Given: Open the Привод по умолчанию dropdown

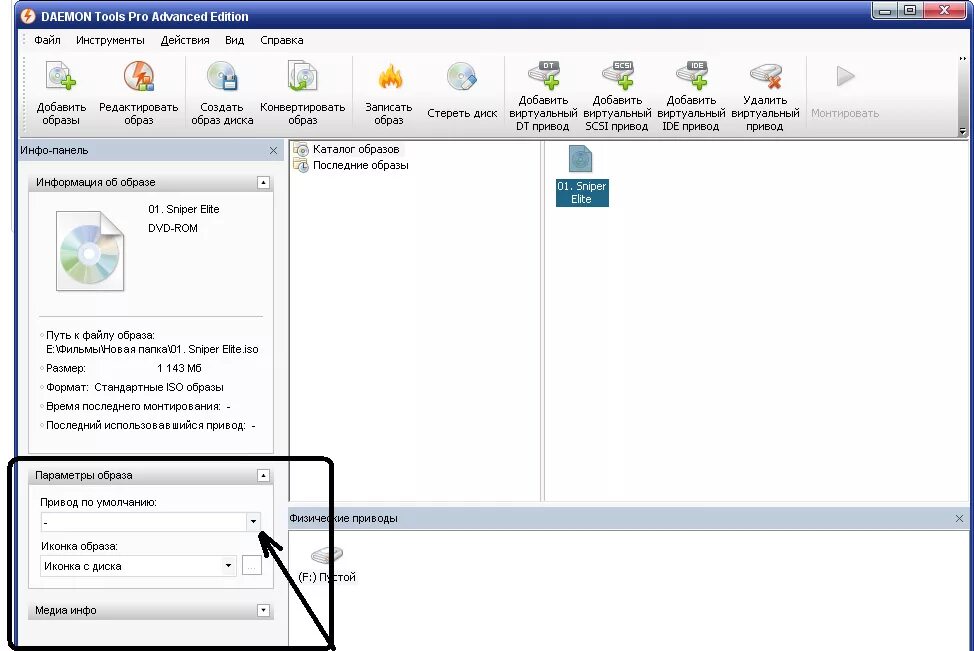Looking at the screenshot, I should (x=253, y=522).
